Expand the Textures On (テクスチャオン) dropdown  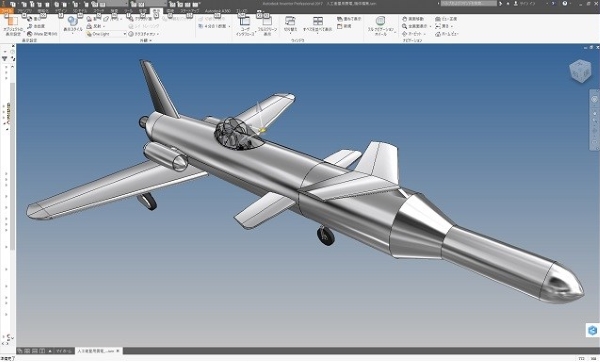(144, 34)
